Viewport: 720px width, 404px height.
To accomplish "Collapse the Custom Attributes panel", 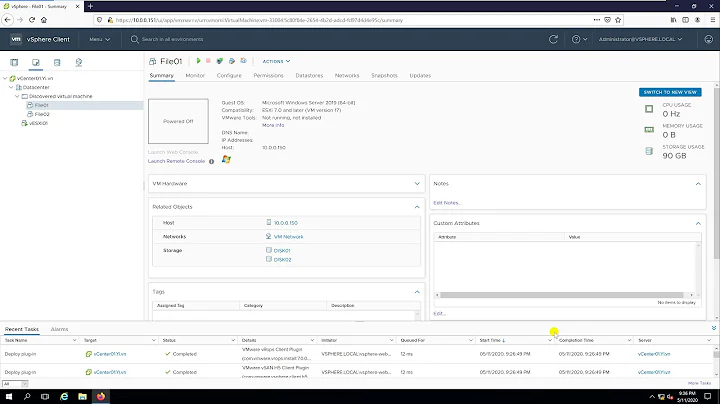I will [x=698, y=223].
